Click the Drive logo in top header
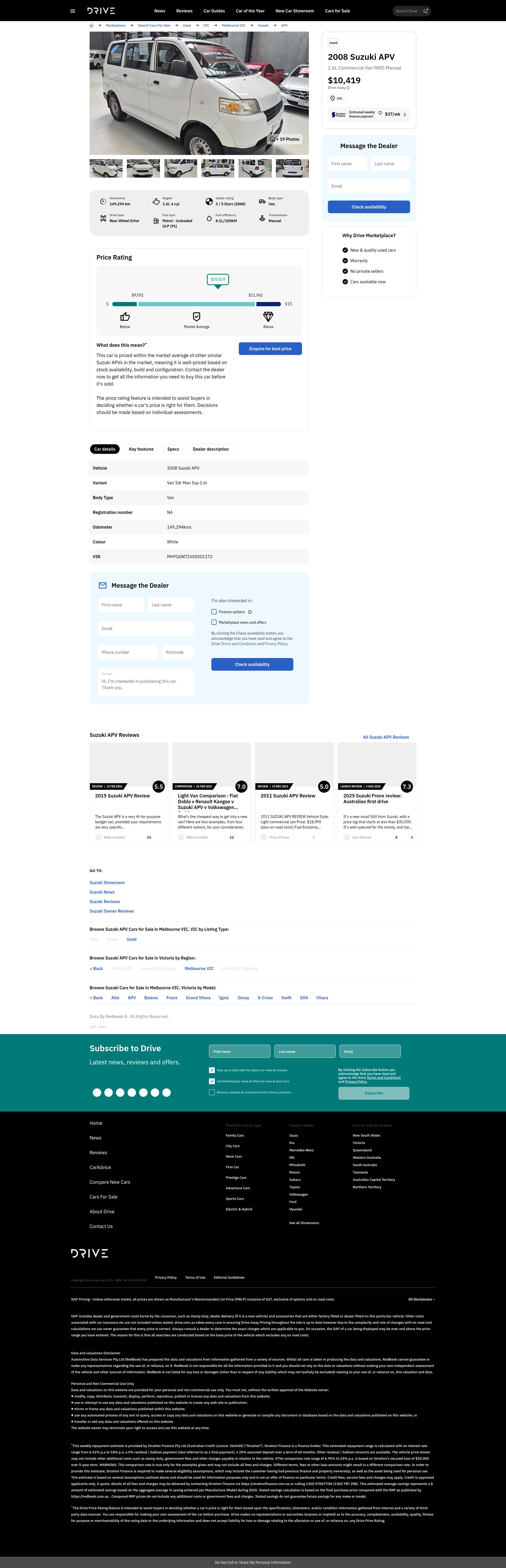This screenshot has width=506, height=1568. pos(101,11)
